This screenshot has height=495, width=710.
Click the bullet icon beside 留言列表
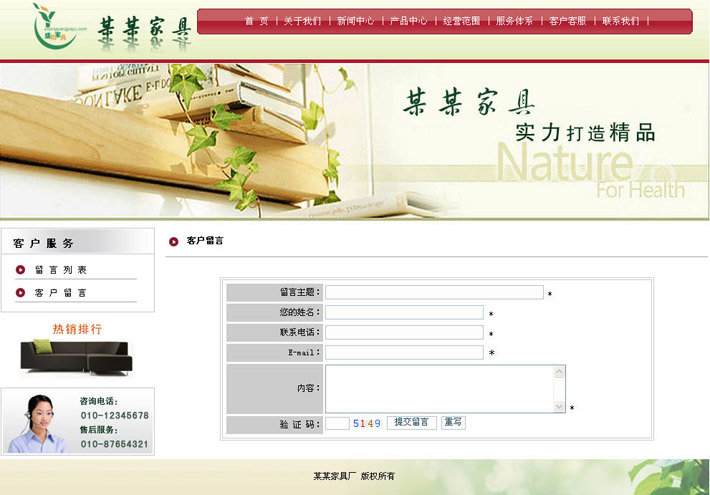coord(20,269)
